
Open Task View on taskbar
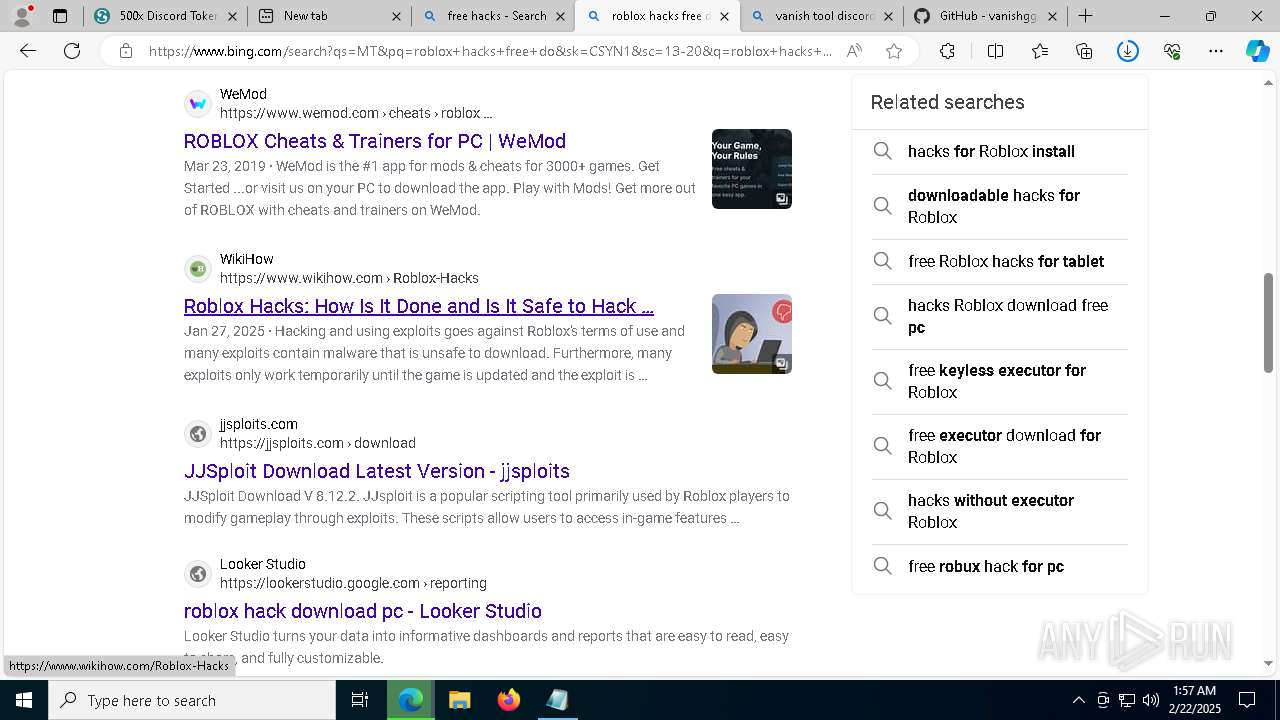360,700
